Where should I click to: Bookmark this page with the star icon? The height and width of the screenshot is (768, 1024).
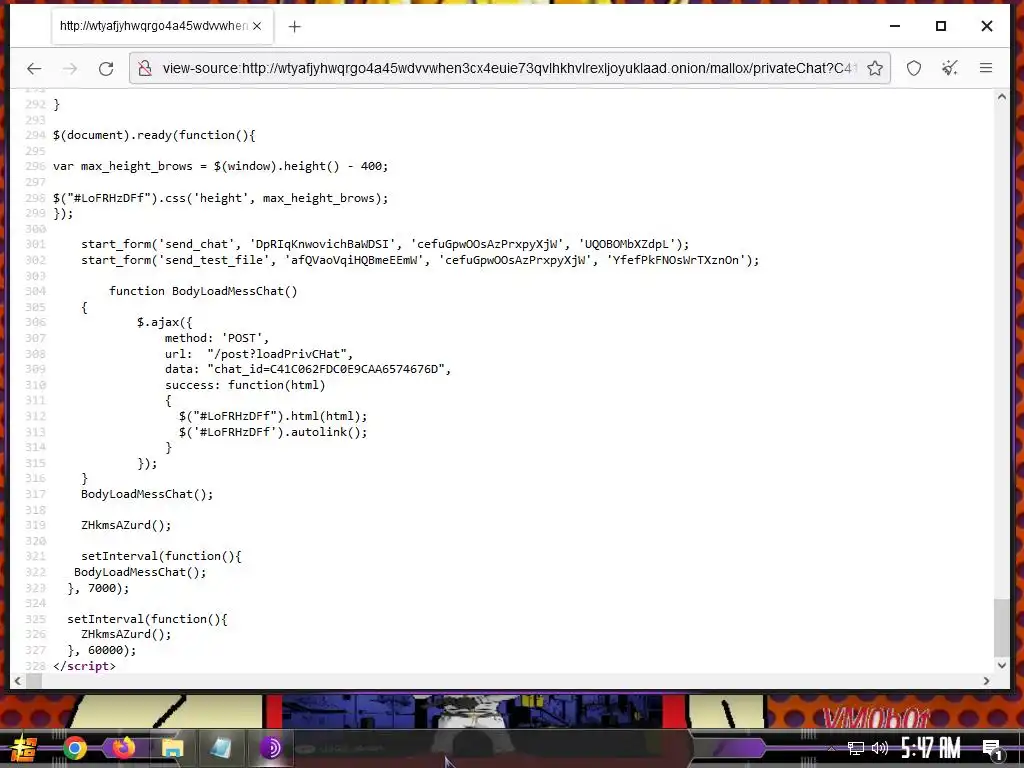(874, 68)
